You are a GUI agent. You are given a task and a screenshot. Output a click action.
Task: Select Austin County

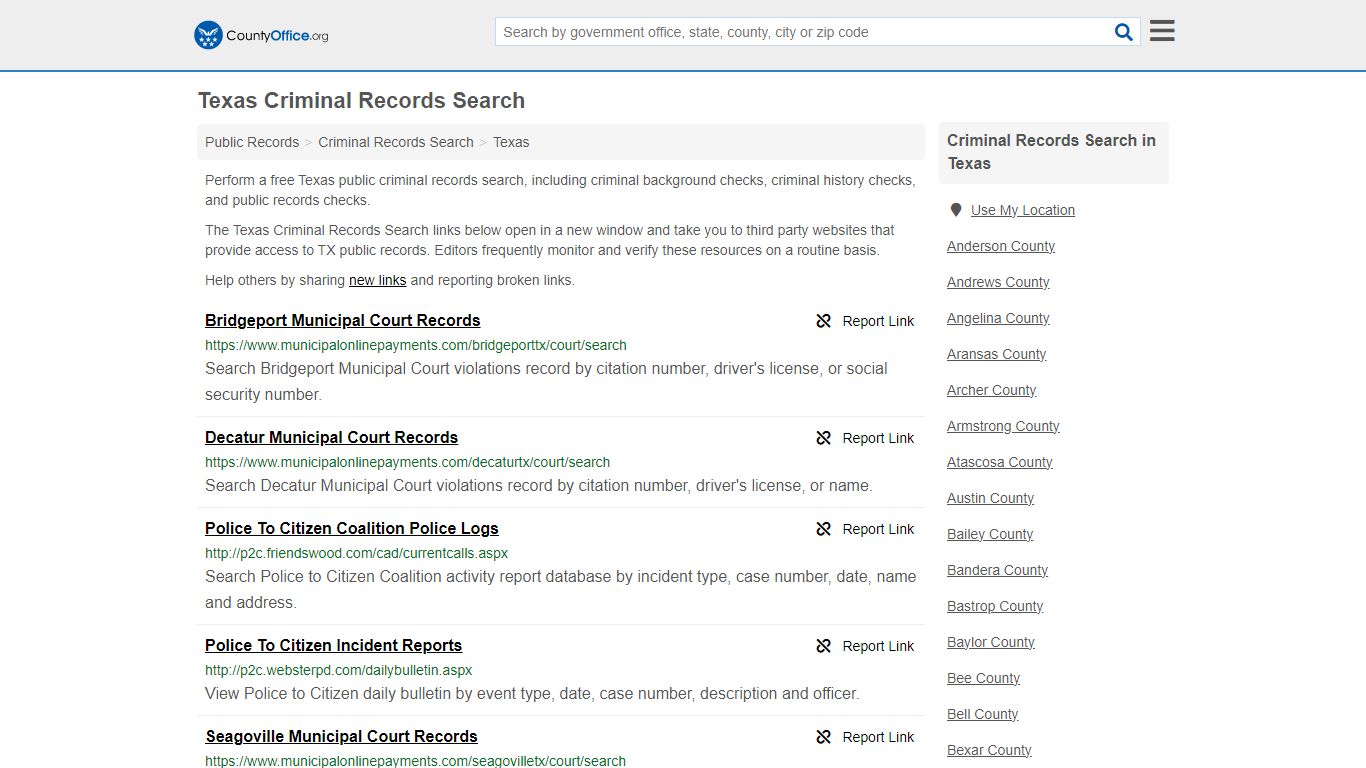click(x=990, y=498)
